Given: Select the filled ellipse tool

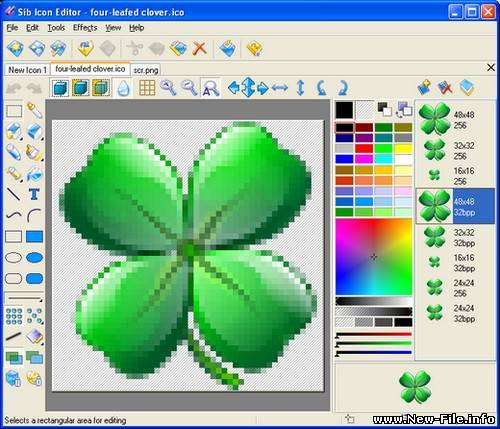Looking at the screenshot, I should (34, 257).
